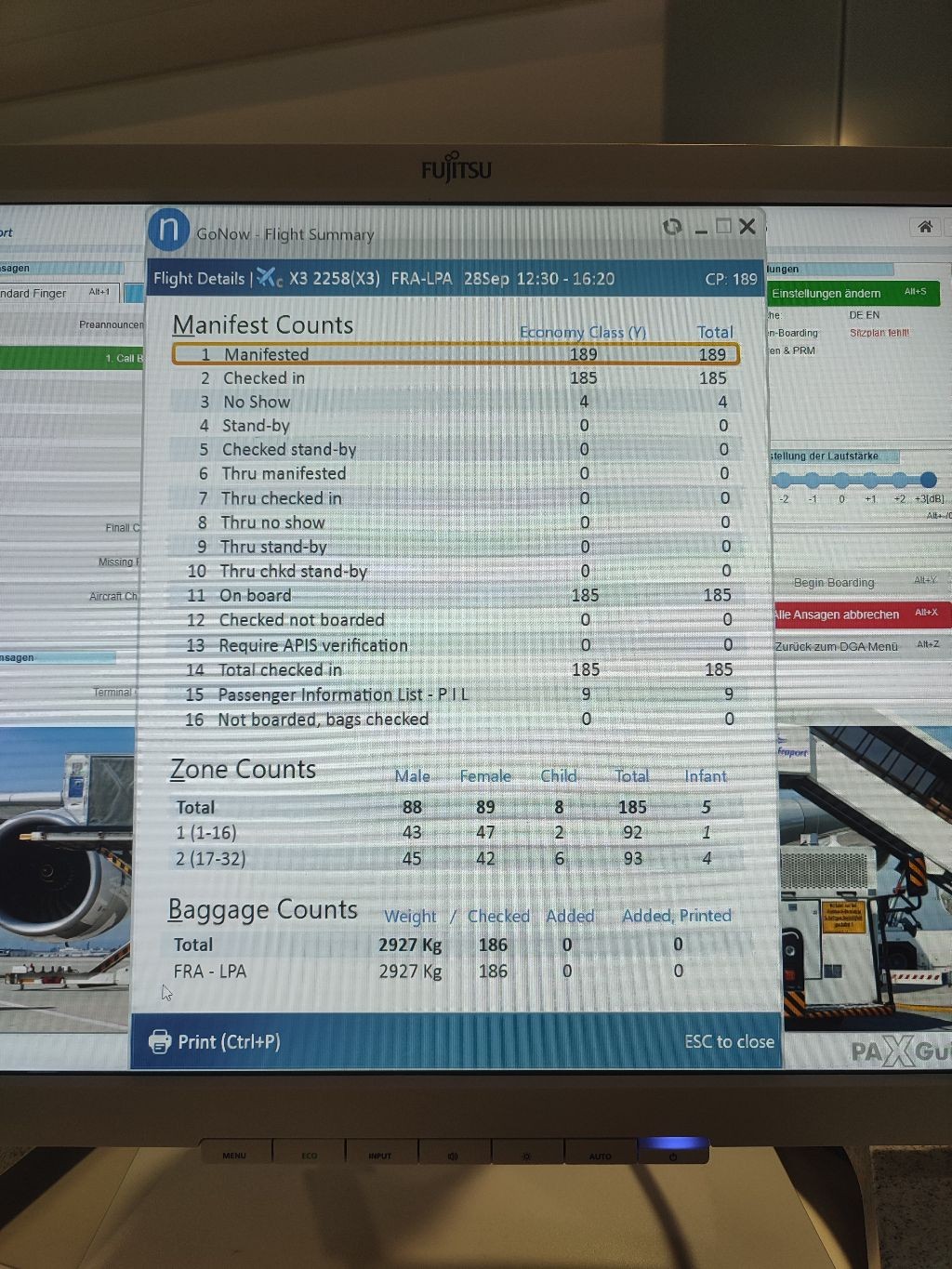Image resolution: width=952 pixels, height=1269 pixels.
Task: Open the home icon button
Action: (x=925, y=227)
